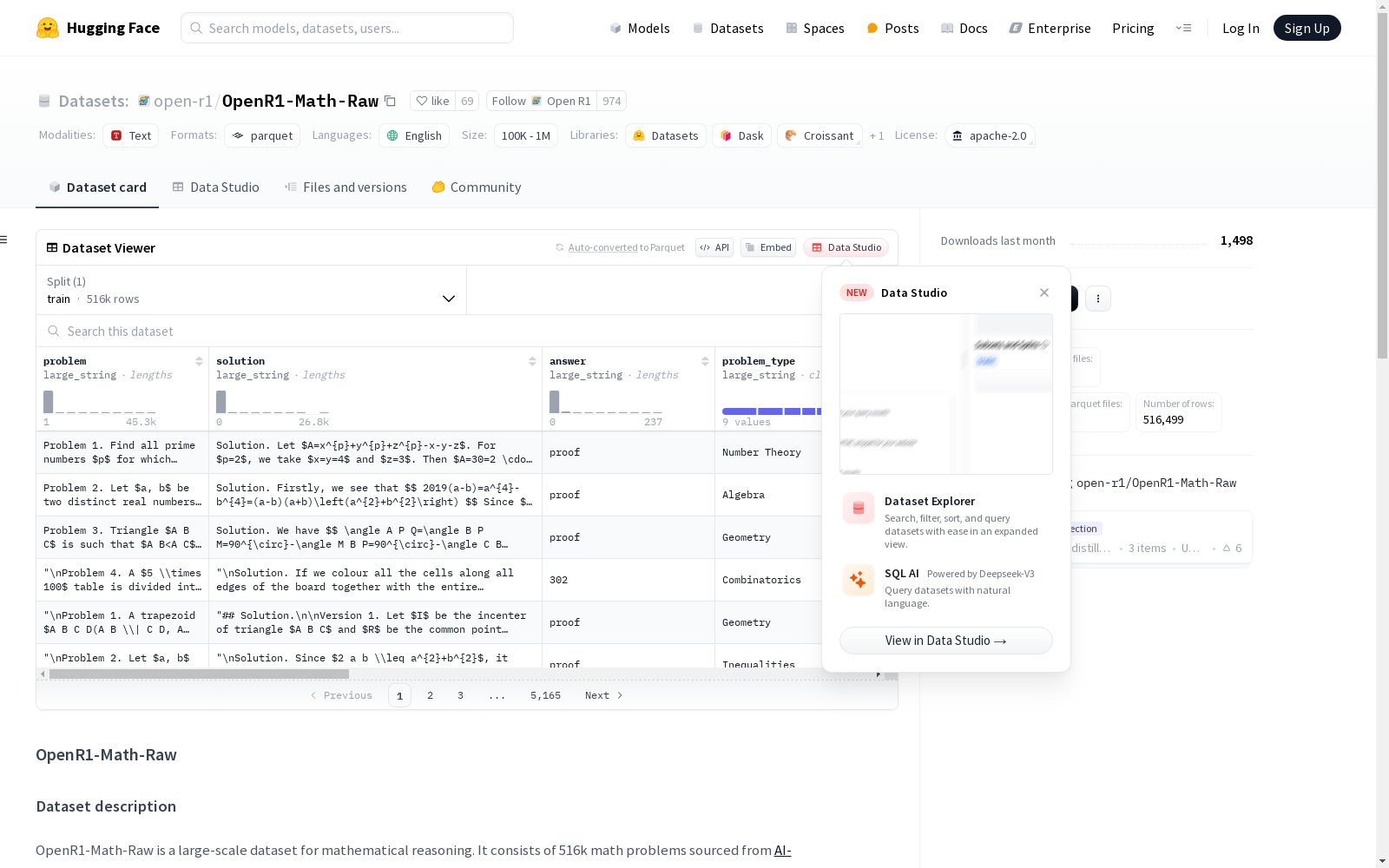Select the parquet format tag
Image resolution: width=1389 pixels, height=868 pixels.
click(262, 135)
